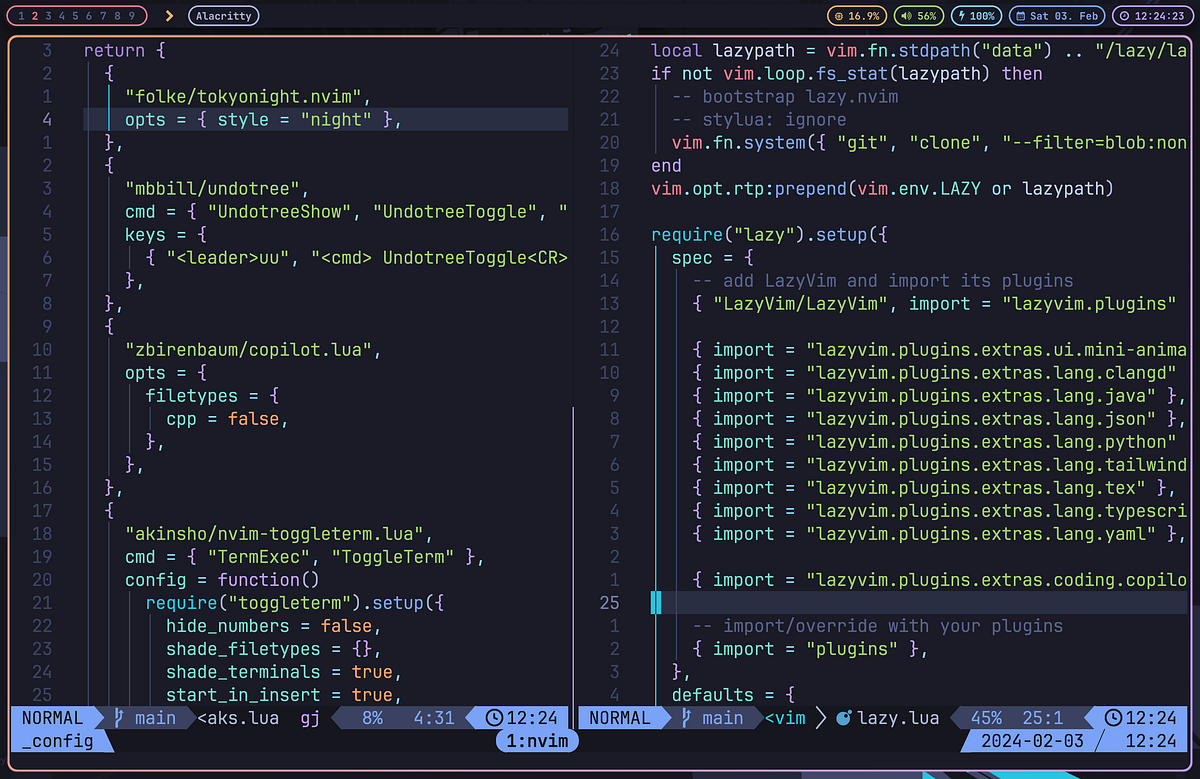Viewport: 1200px width, 779px height.
Task: Click the git branch icon in left statusline
Action: tap(118, 717)
